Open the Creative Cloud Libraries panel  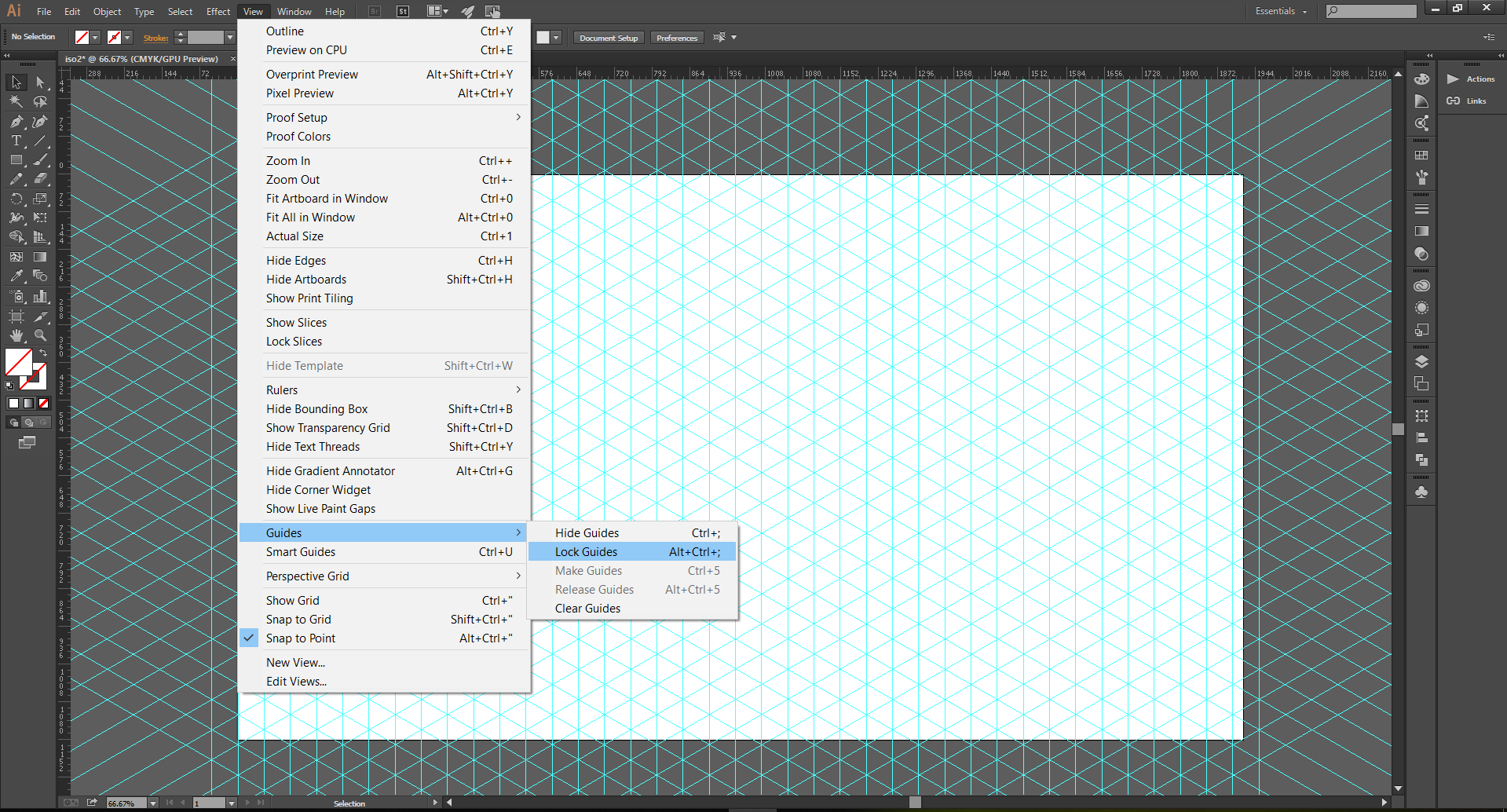pos(1421,286)
